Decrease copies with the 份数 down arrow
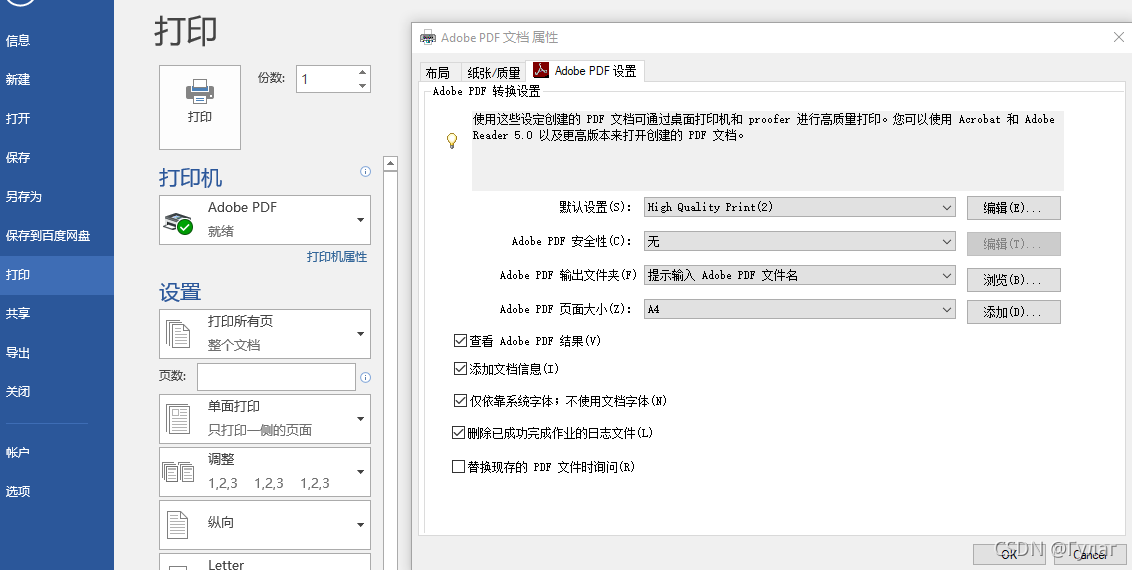The height and width of the screenshot is (570, 1132). click(x=362, y=86)
